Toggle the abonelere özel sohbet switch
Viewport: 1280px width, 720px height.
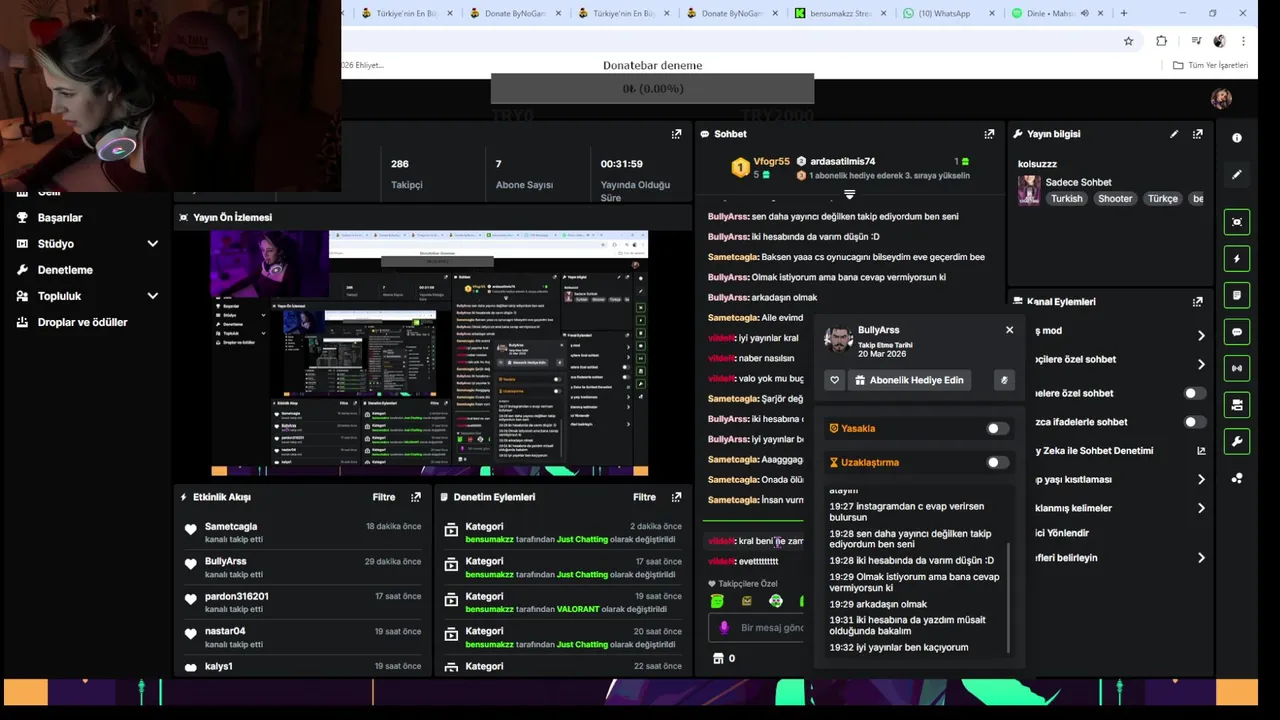[1193, 393]
